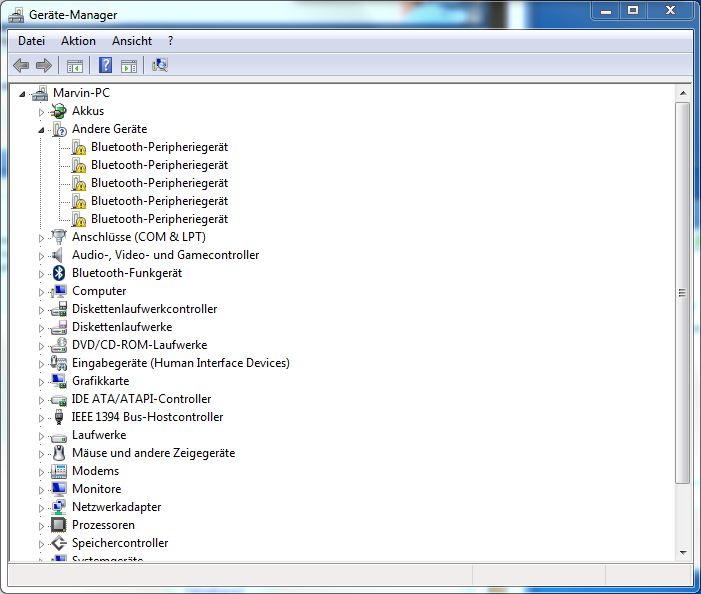
Task: Click the Marvin-PC computer icon
Action: [40, 93]
